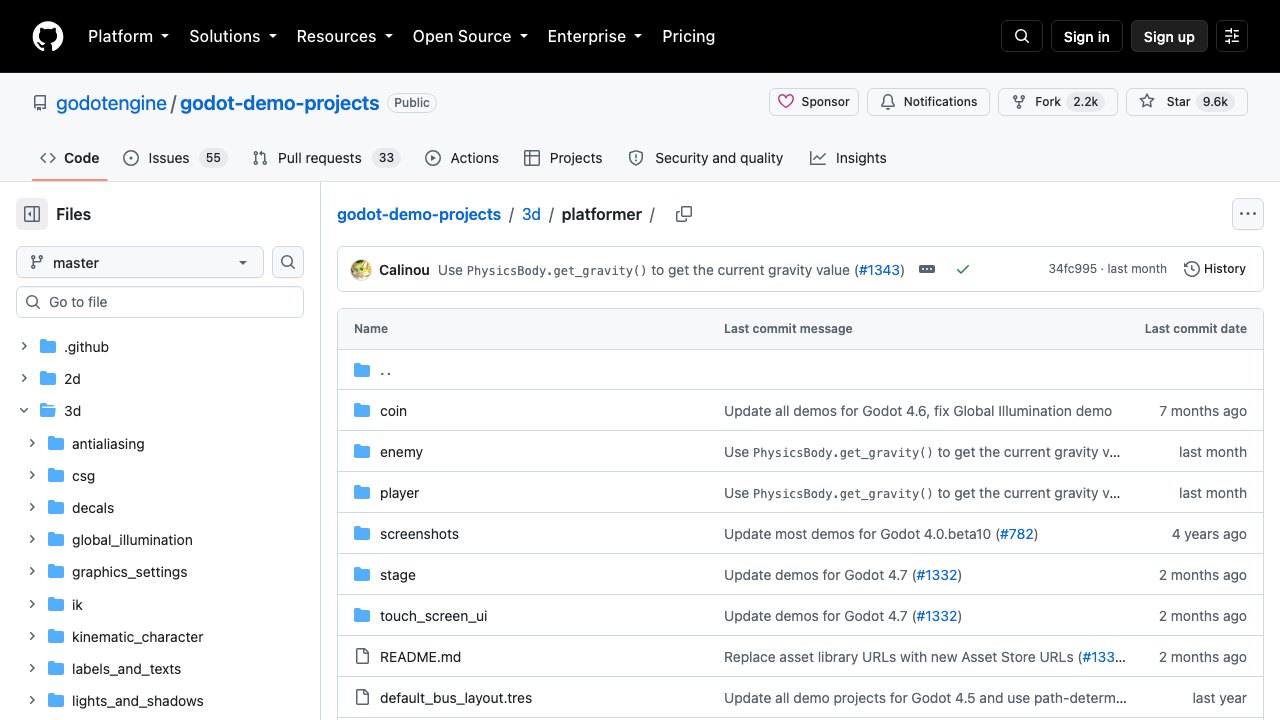Click the Sign in button

click(x=1087, y=36)
